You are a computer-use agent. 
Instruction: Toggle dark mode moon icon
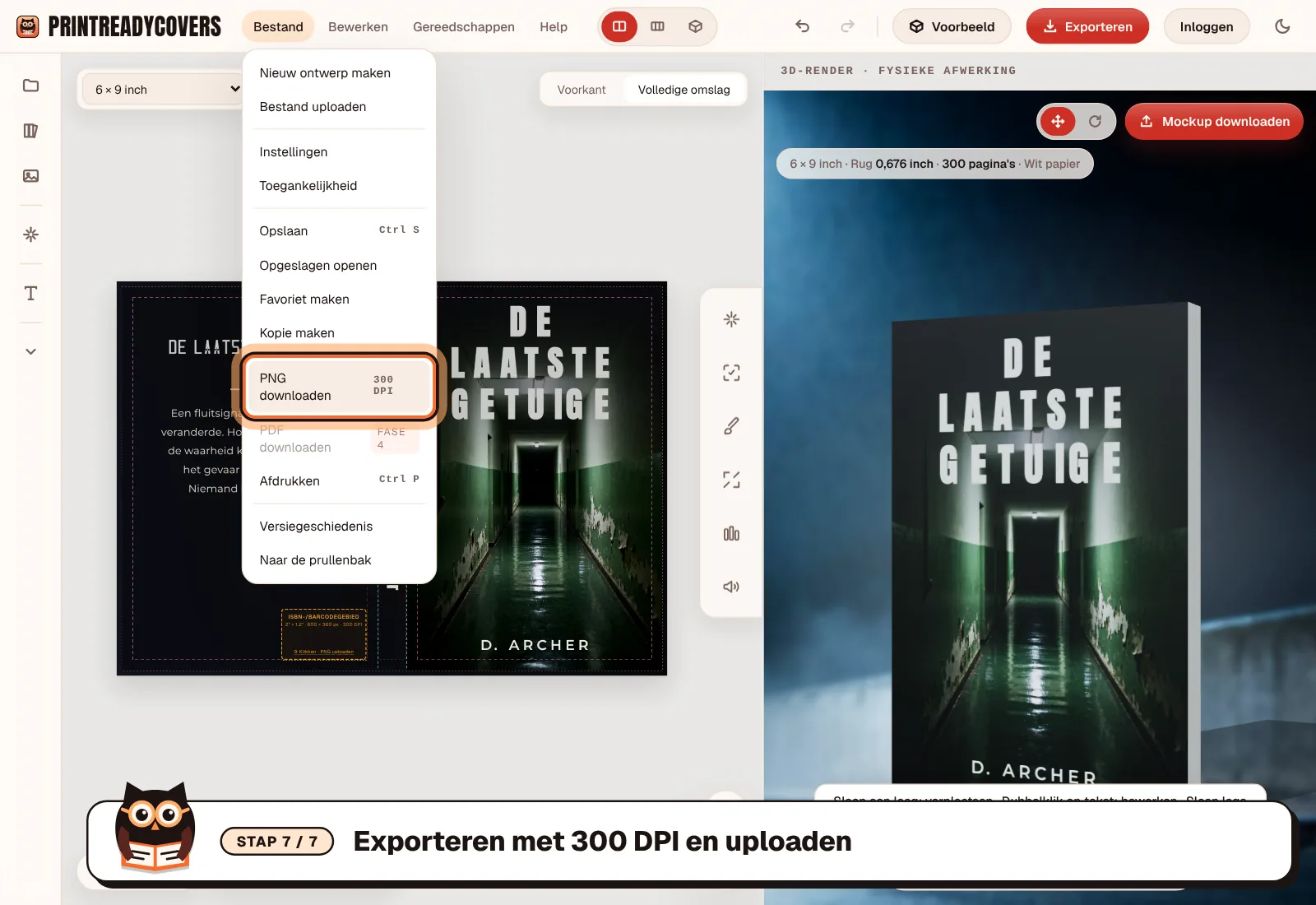(1282, 27)
